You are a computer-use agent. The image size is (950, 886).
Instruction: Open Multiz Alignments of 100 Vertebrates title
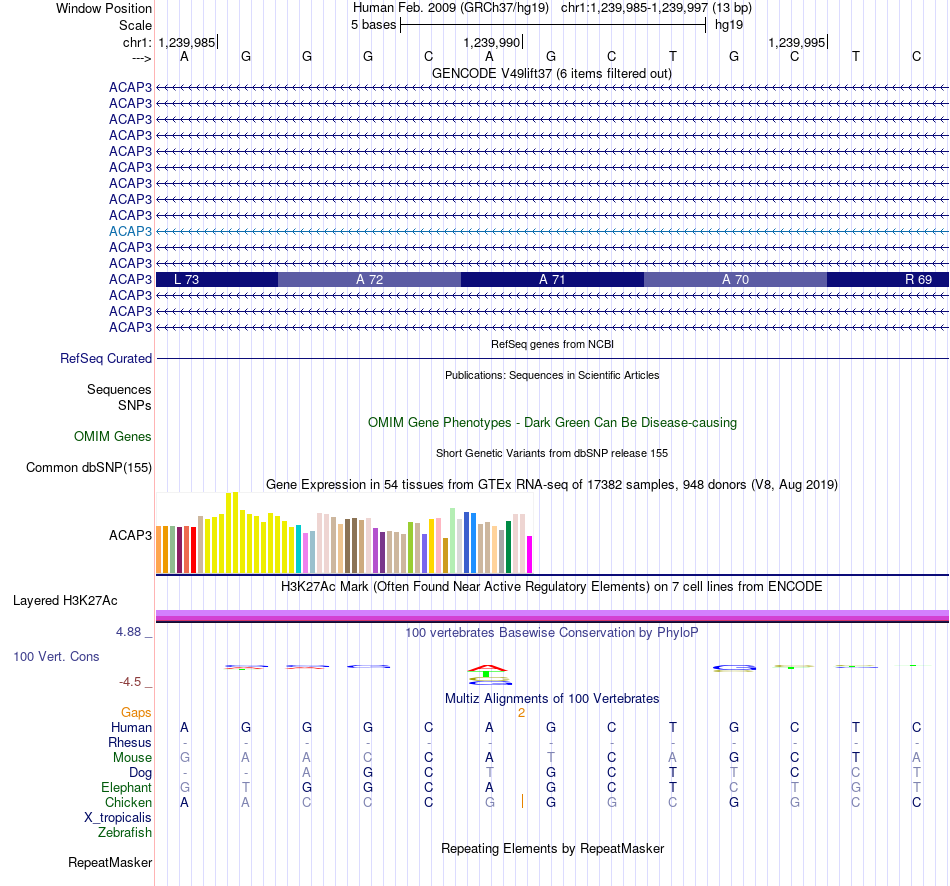[x=552, y=698]
